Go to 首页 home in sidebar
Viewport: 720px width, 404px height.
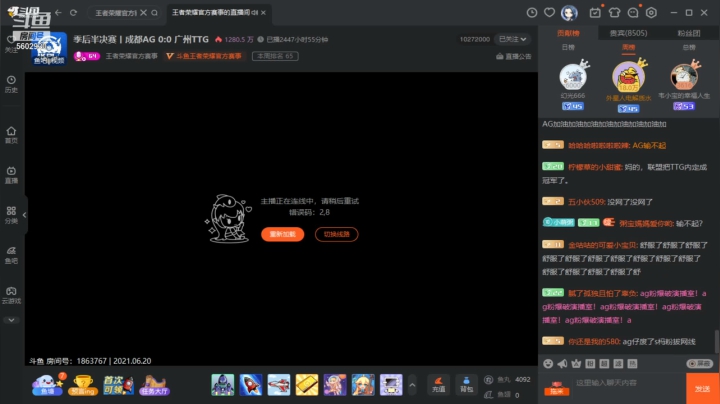(x=11, y=135)
